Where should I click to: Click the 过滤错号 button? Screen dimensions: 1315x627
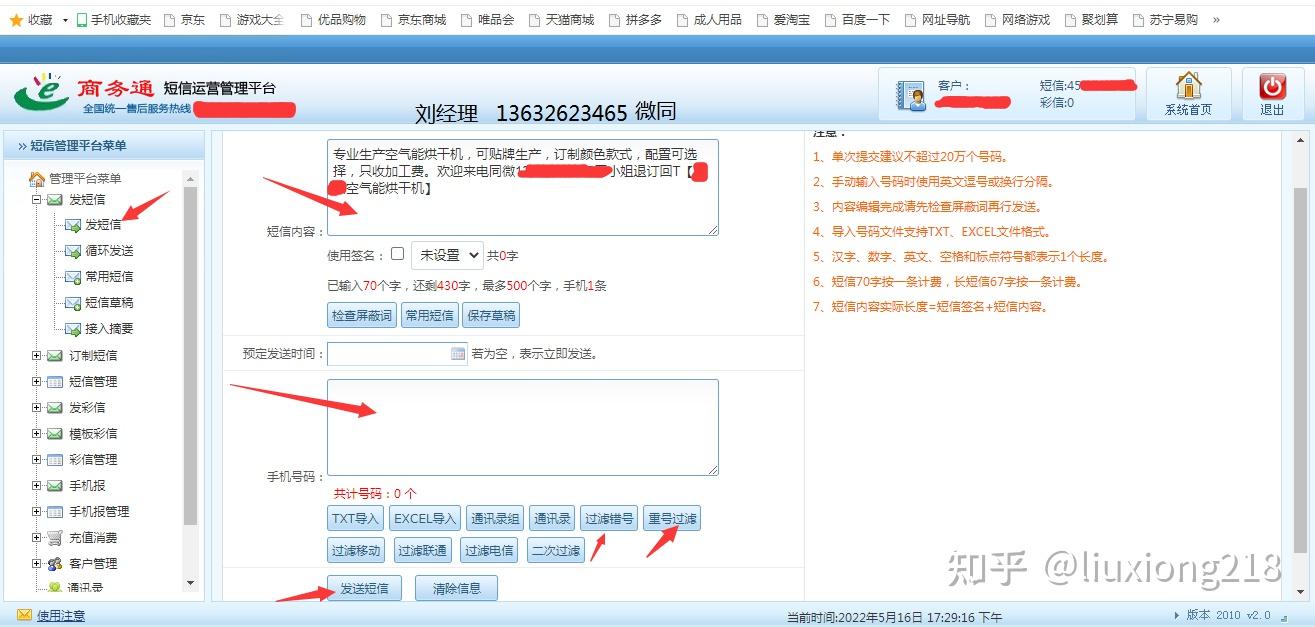(x=609, y=518)
